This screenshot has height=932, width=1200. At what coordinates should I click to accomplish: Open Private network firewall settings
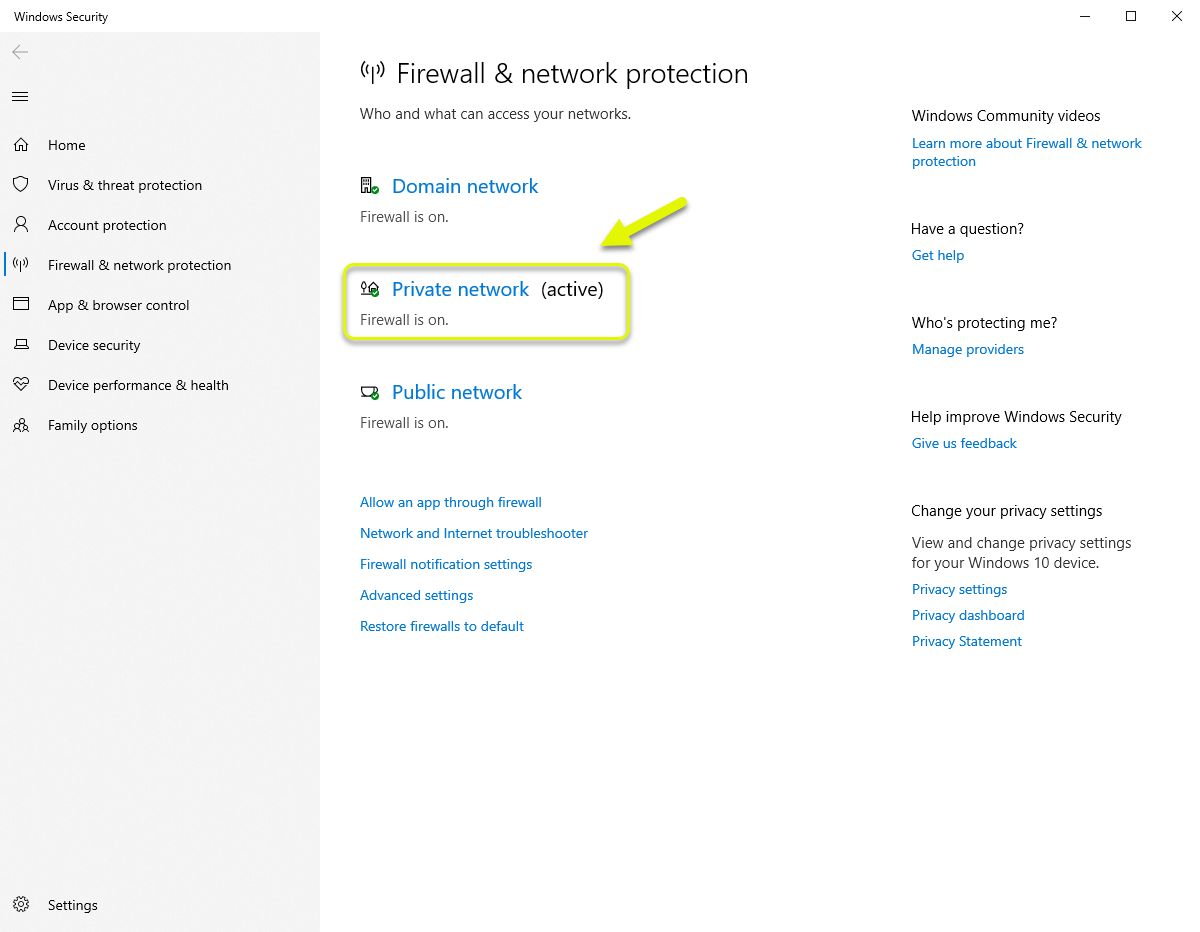[x=460, y=289]
